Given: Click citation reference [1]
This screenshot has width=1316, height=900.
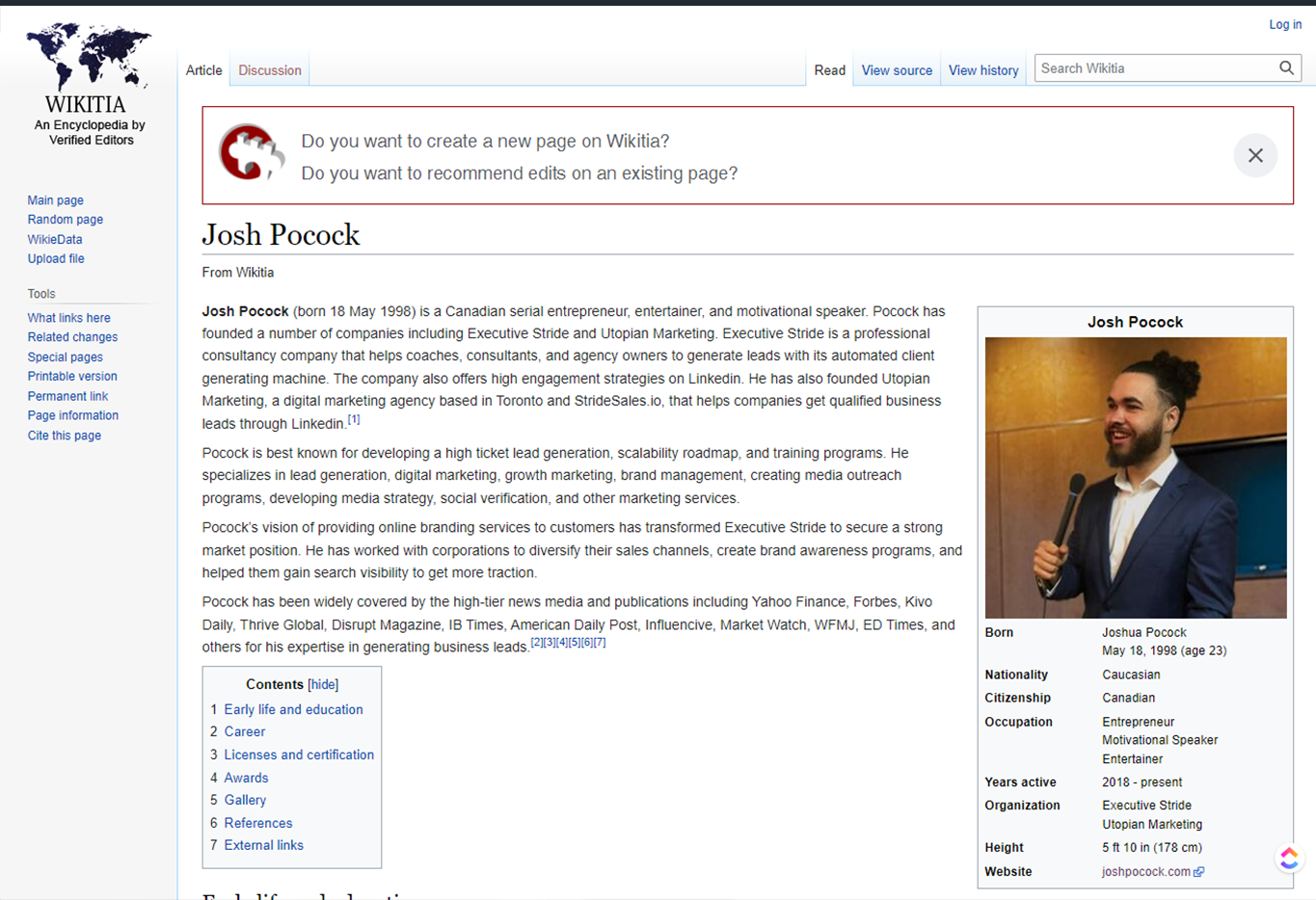Looking at the screenshot, I should [x=354, y=419].
